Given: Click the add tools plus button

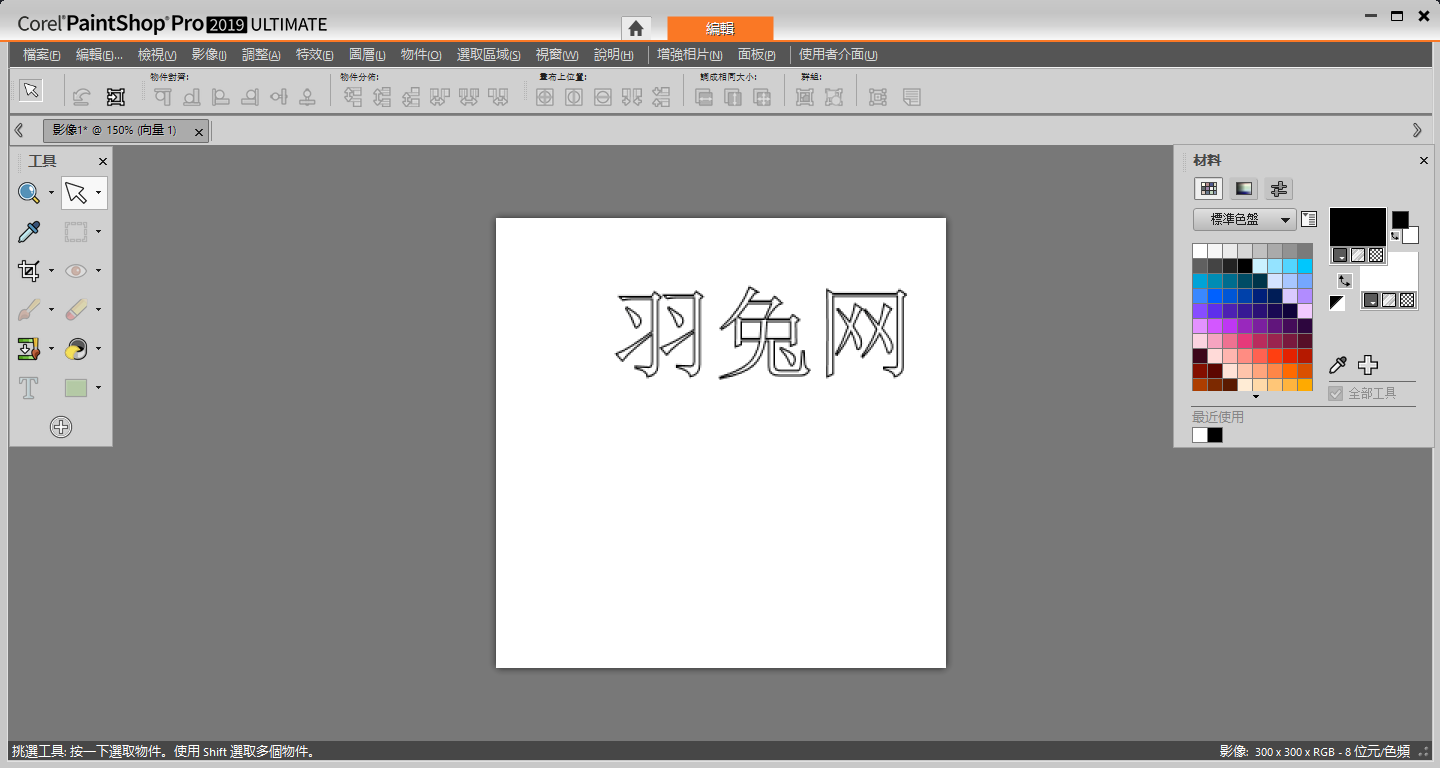Looking at the screenshot, I should pos(61,427).
